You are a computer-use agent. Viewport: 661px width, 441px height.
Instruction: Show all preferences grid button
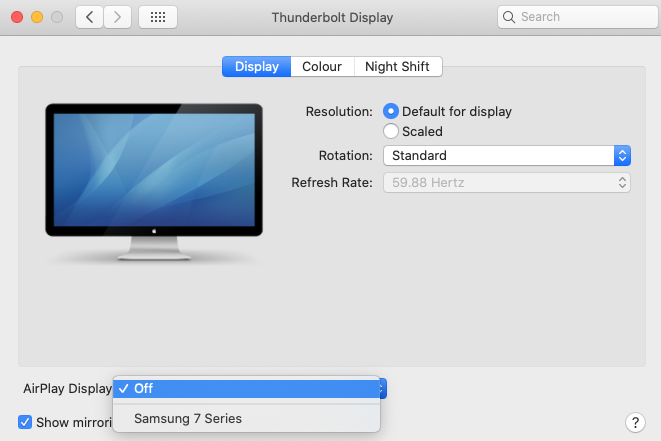click(x=158, y=17)
